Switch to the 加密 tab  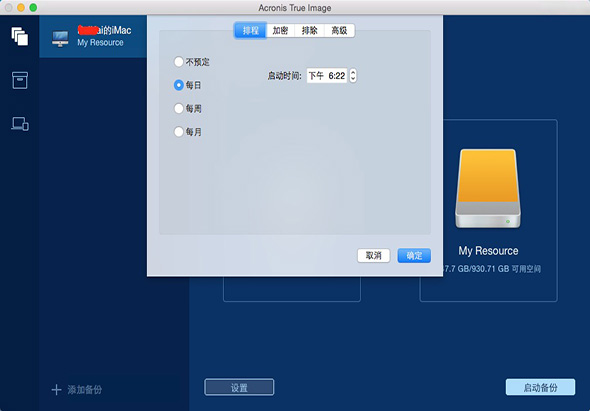pyautogui.click(x=280, y=30)
